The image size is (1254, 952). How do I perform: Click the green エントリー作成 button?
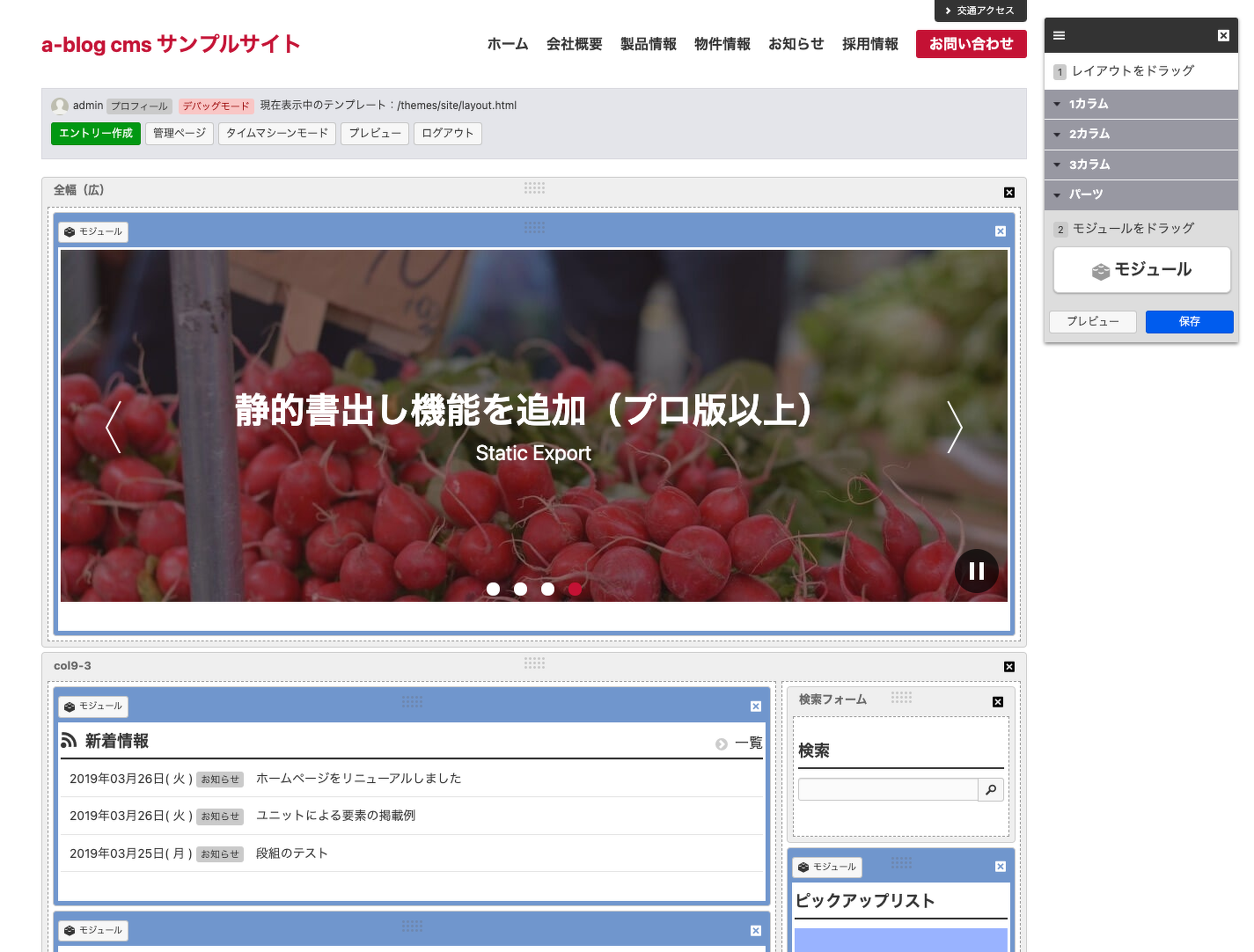point(96,134)
